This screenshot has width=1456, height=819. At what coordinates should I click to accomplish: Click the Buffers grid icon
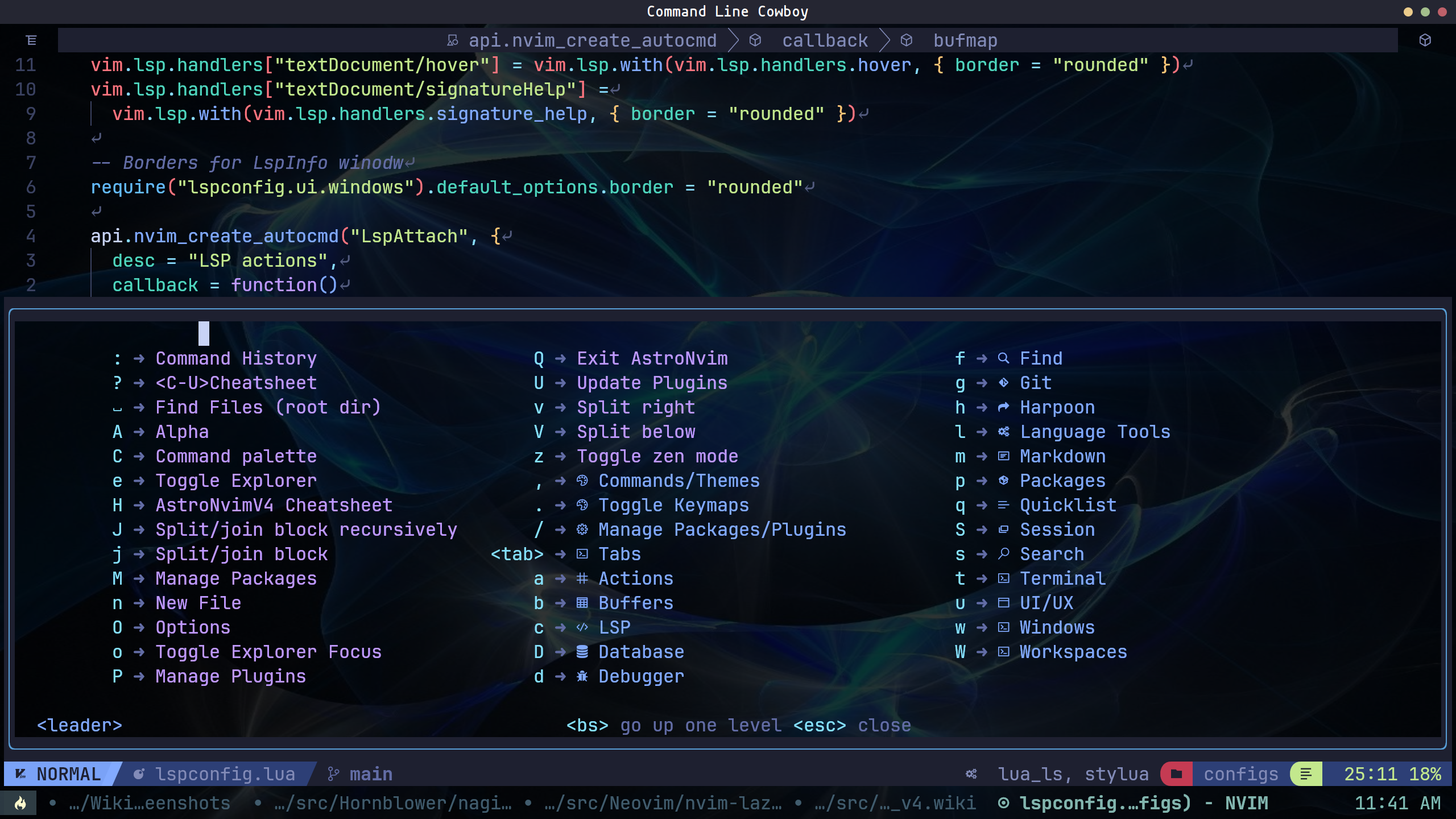[582, 603]
